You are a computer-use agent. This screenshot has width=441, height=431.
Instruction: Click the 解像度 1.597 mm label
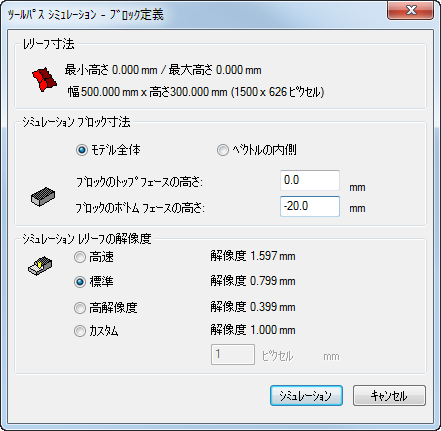pyautogui.click(x=253, y=256)
